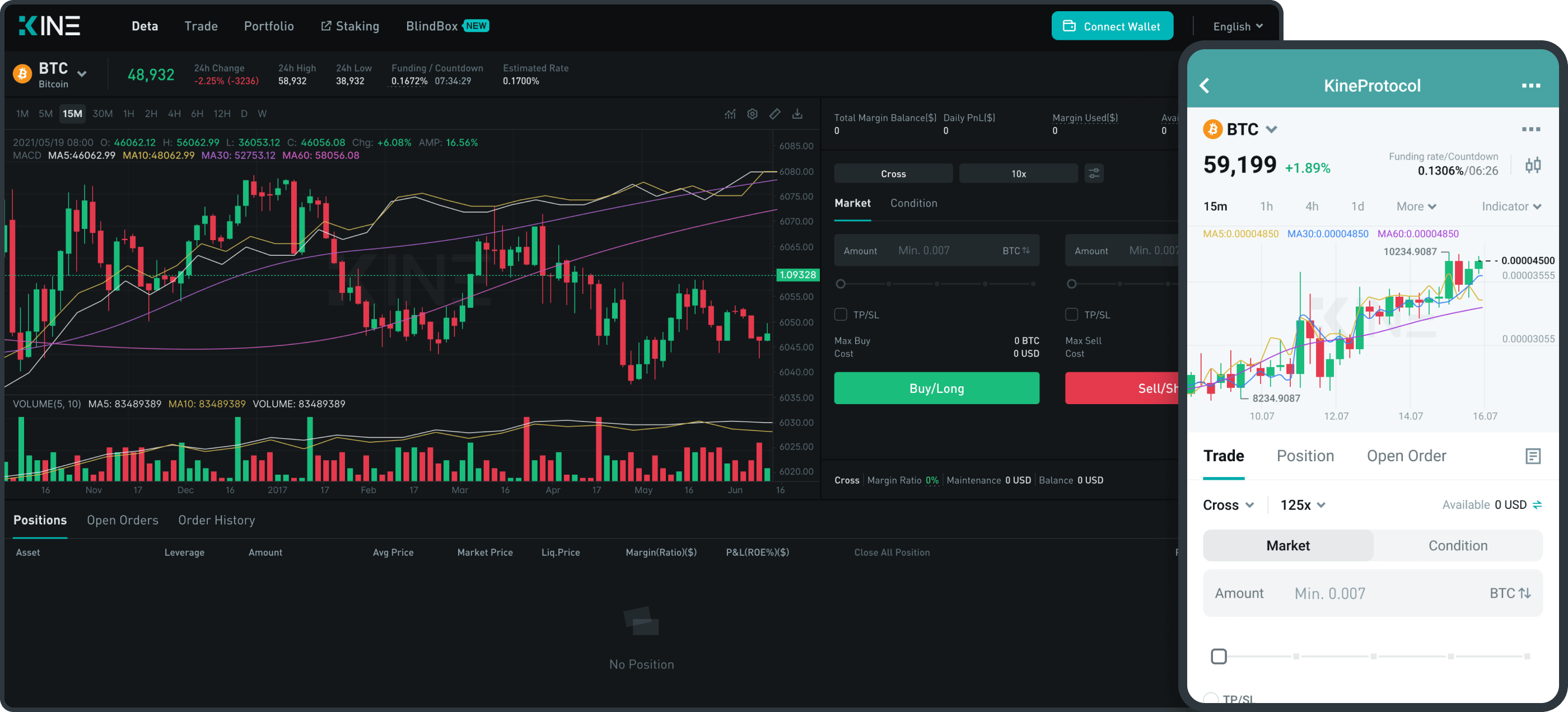Open the Indicator dropdown in mobile chart

click(x=1511, y=207)
